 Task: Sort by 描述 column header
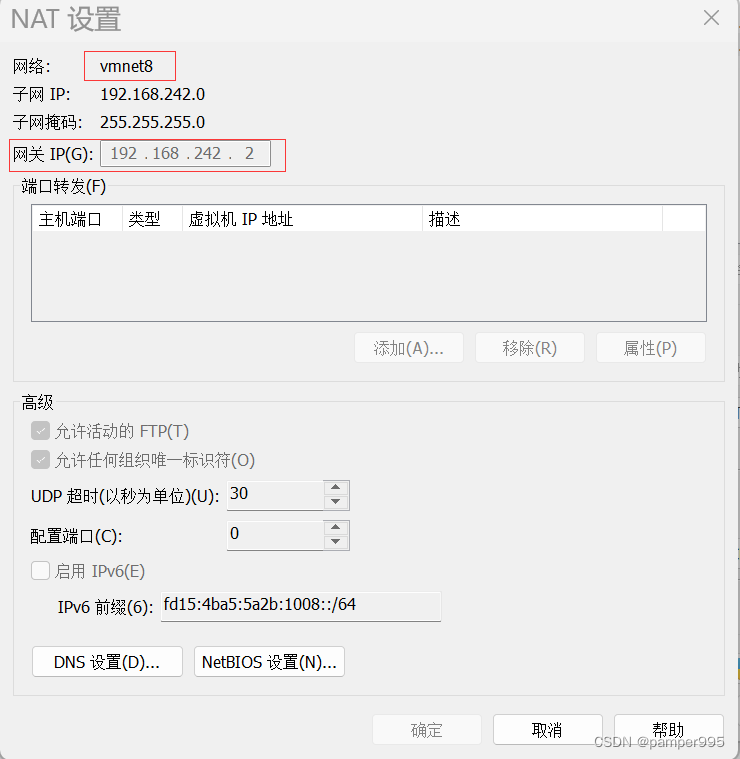coord(543,219)
